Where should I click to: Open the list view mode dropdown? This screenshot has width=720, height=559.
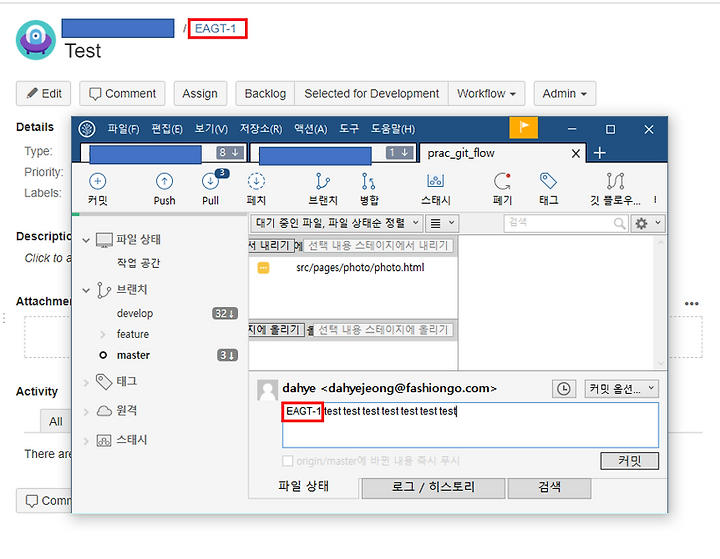click(442, 223)
